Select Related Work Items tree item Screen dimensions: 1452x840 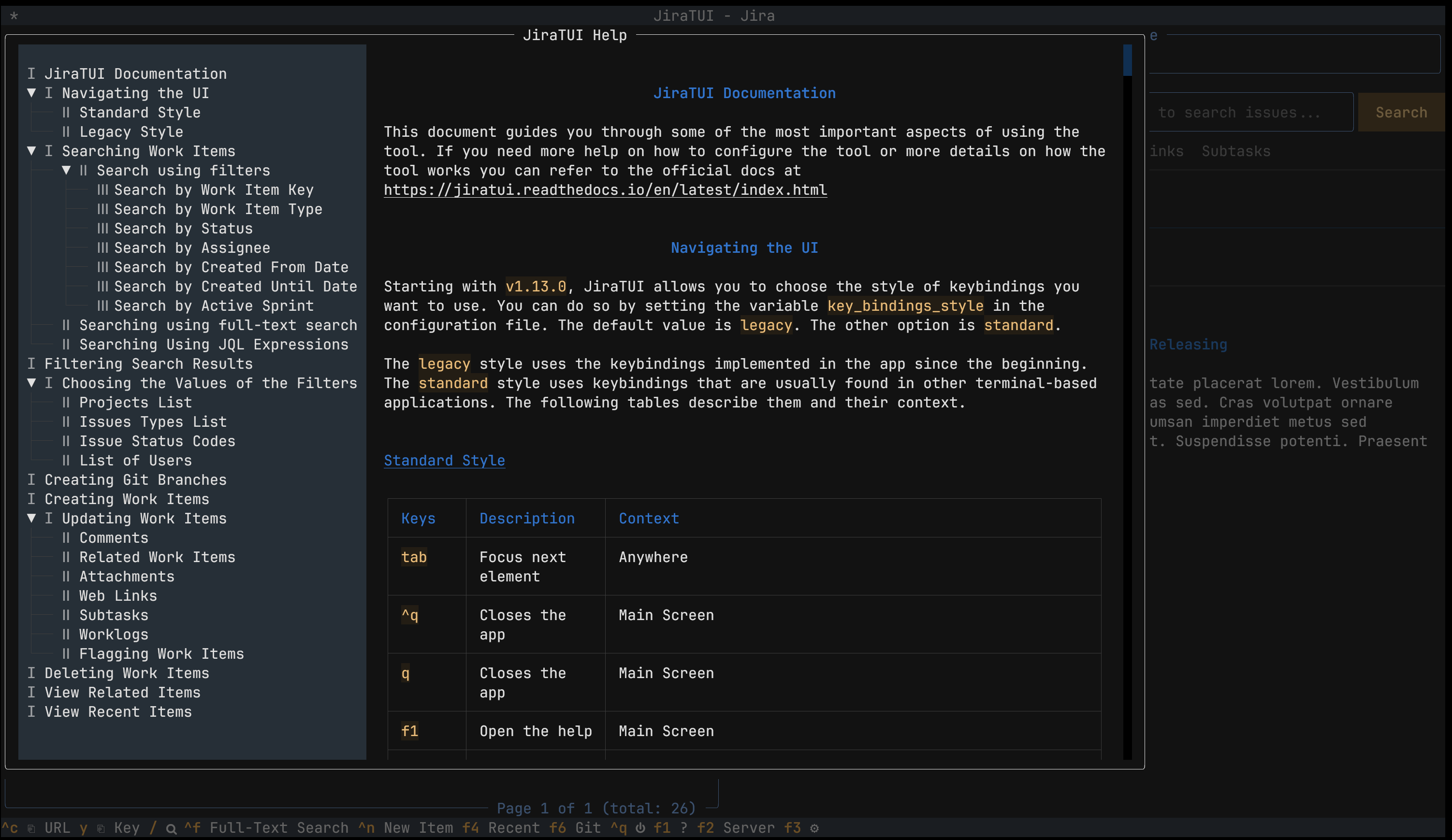click(157, 557)
